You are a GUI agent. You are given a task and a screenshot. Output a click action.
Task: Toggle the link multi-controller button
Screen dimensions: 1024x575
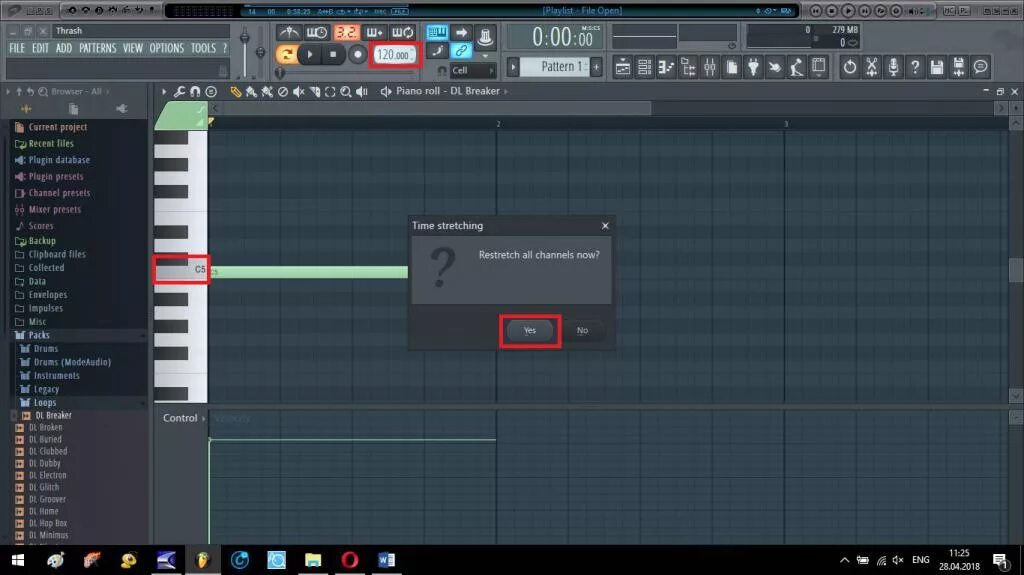461,50
